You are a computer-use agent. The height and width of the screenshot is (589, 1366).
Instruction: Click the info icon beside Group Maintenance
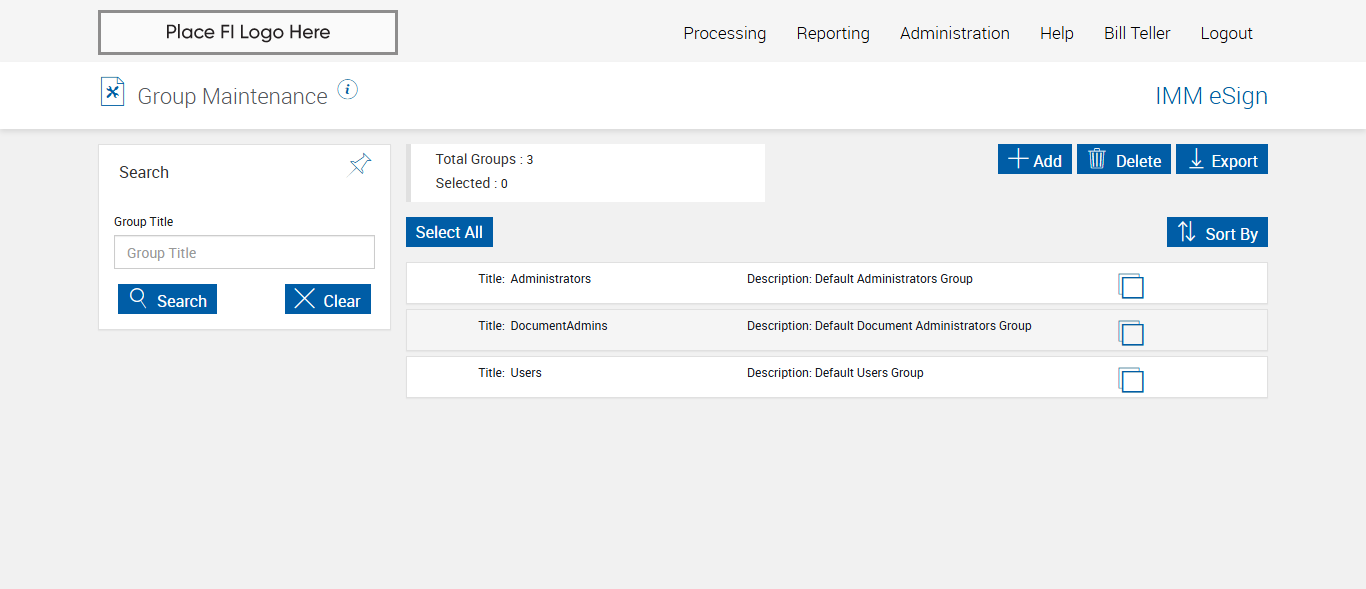click(x=347, y=90)
